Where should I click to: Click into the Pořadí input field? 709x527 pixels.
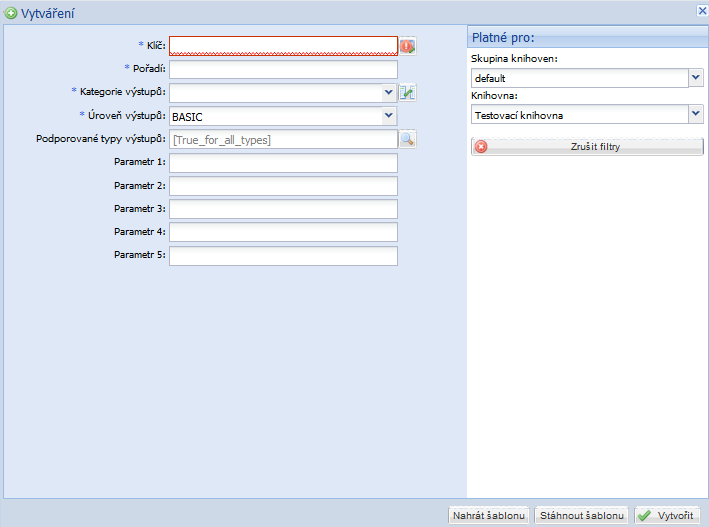pos(283,70)
